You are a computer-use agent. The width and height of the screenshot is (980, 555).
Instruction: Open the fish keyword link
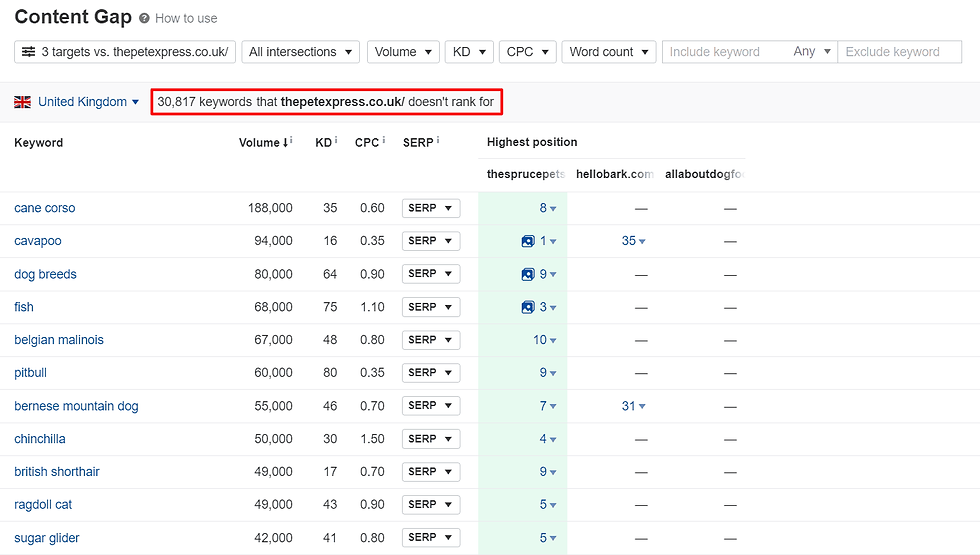[x=24, y=308]
